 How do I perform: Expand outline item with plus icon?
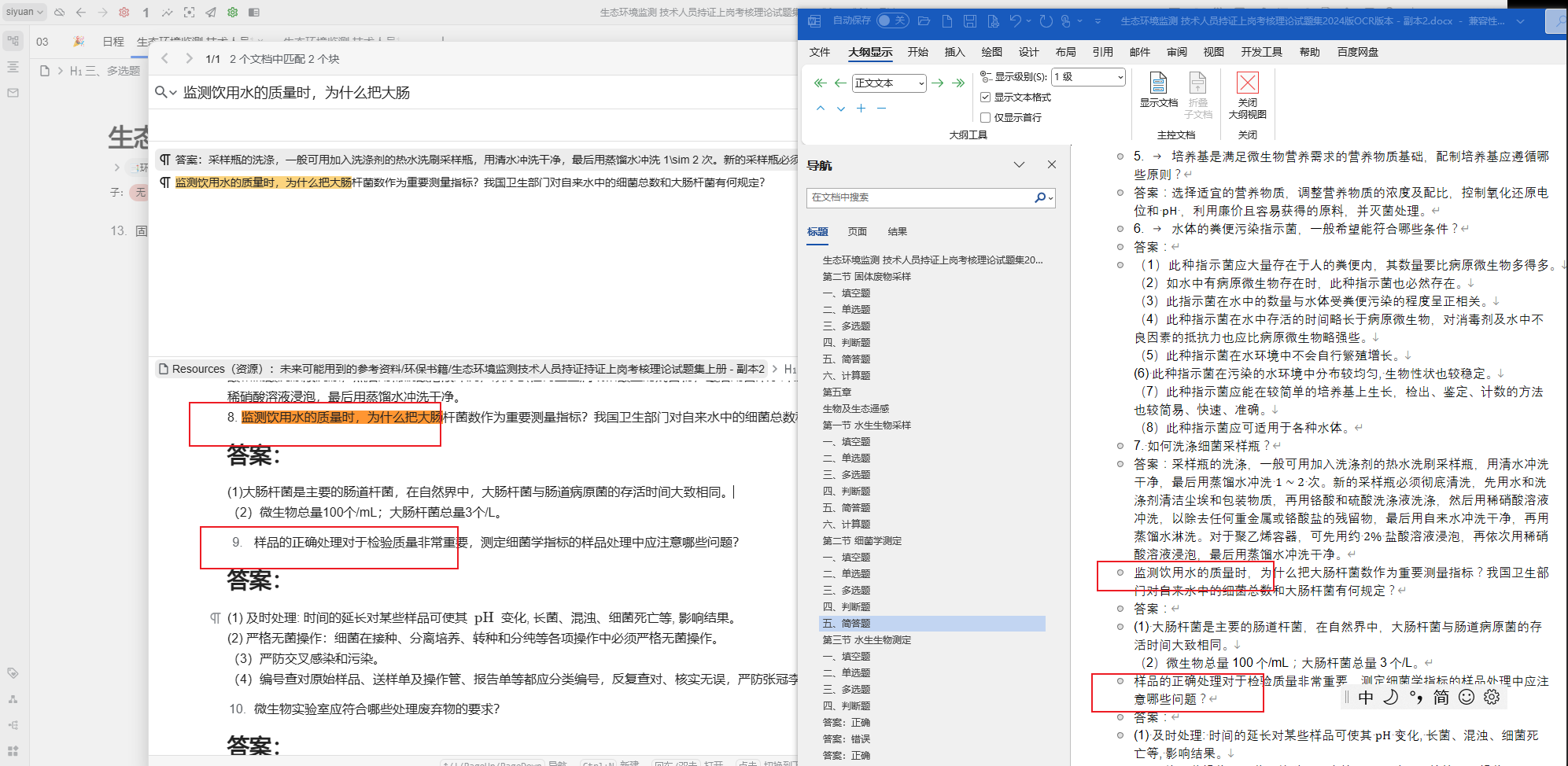tap(861, 108)
